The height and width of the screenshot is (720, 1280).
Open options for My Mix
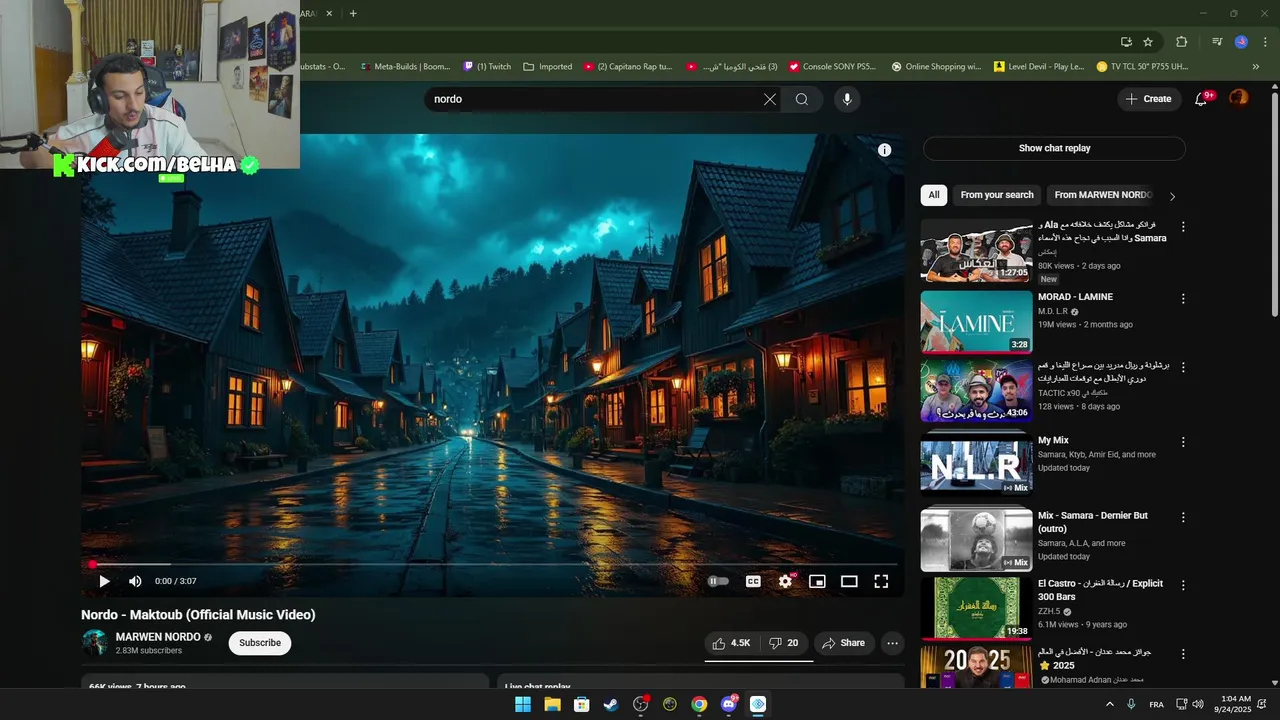pyautogui.click(x=1183, y=442)
